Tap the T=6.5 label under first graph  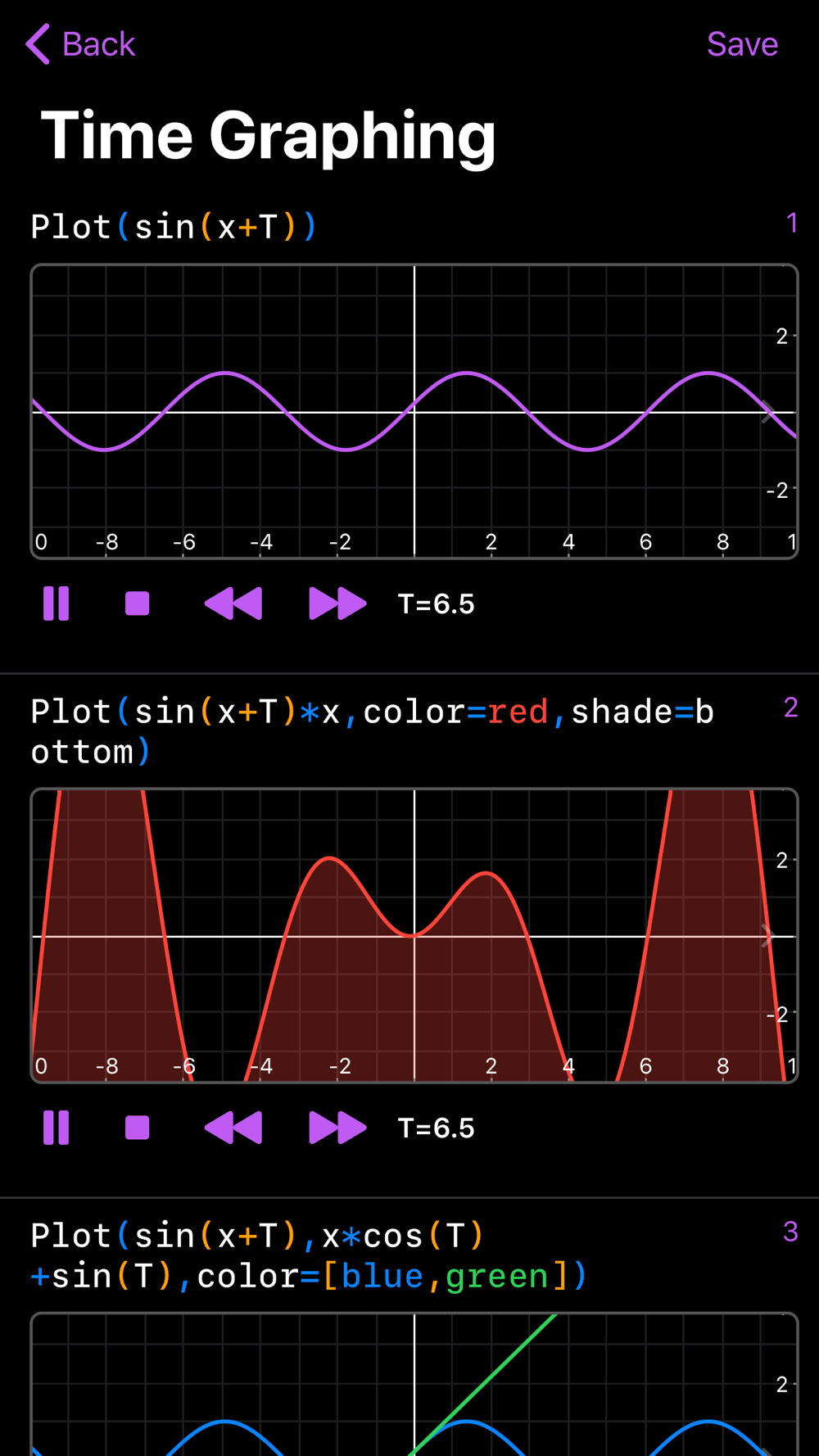pos(437,604)
